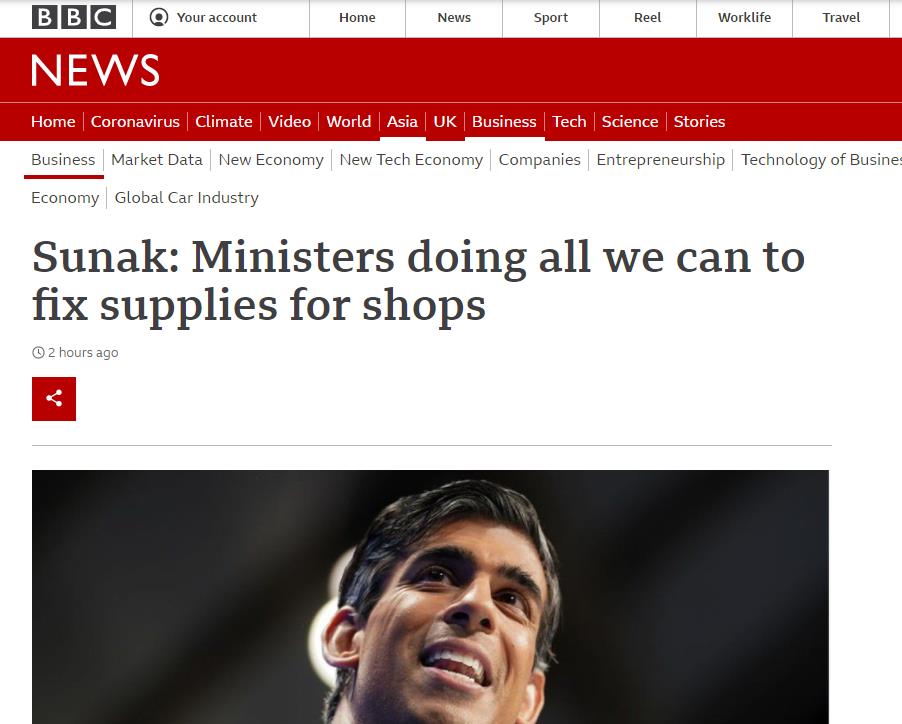This screenshot has height=724, width=902.
Task: Open Your account profile icon
Action: [x=158, y=17]
